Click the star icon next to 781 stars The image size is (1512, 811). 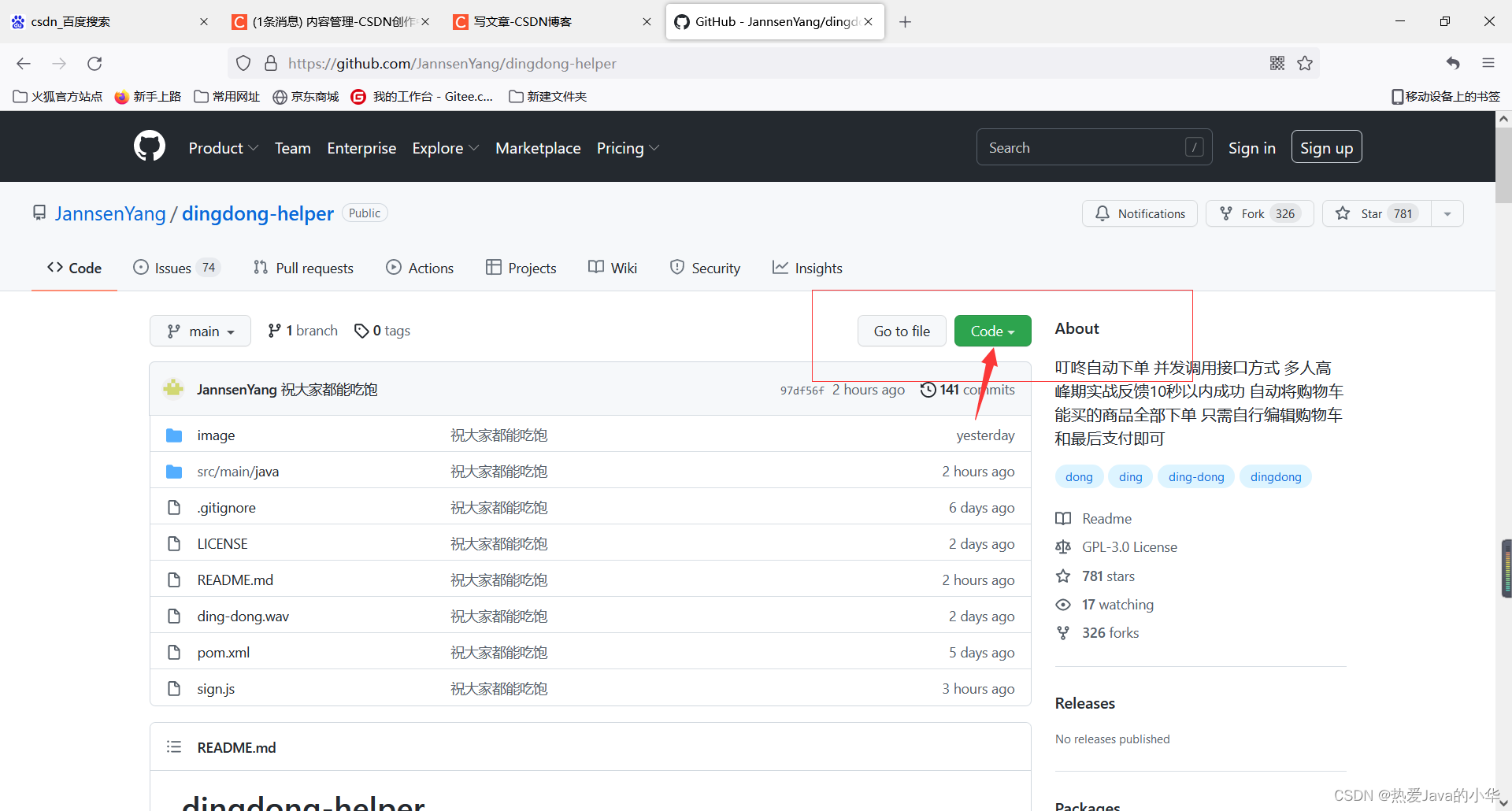pos(1063,576)
